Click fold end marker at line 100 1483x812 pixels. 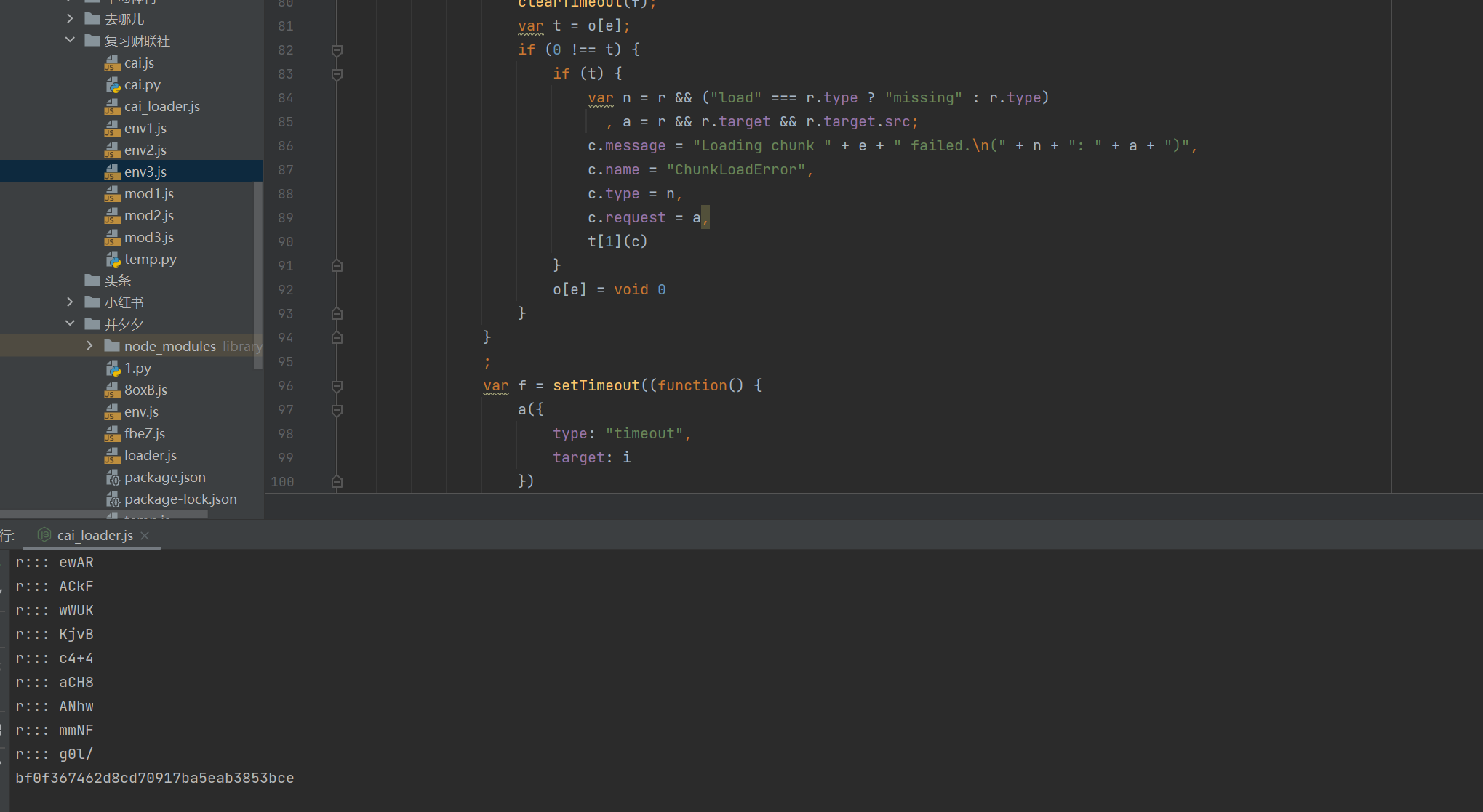[337, 482]
